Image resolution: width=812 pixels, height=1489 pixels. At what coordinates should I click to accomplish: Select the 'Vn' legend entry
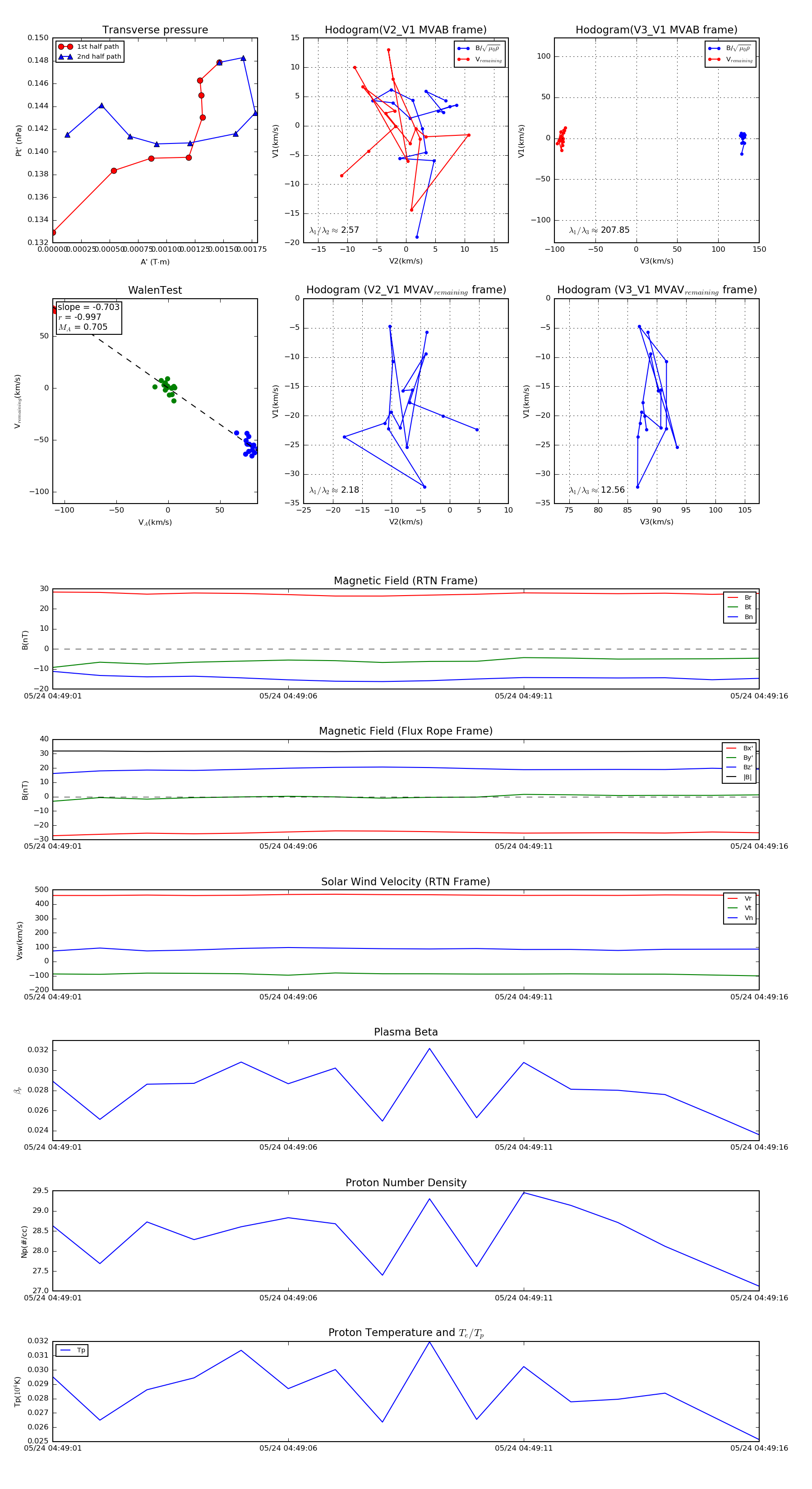(x=740, y=918)
